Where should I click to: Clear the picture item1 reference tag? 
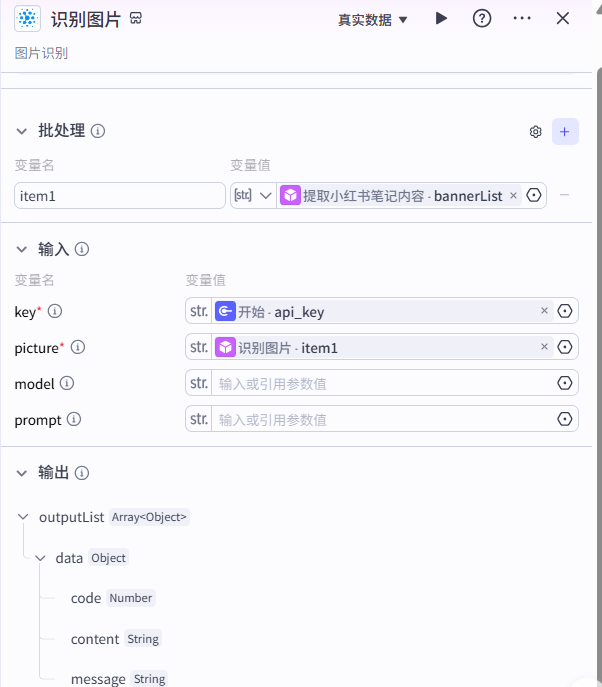tap(545, 347)
